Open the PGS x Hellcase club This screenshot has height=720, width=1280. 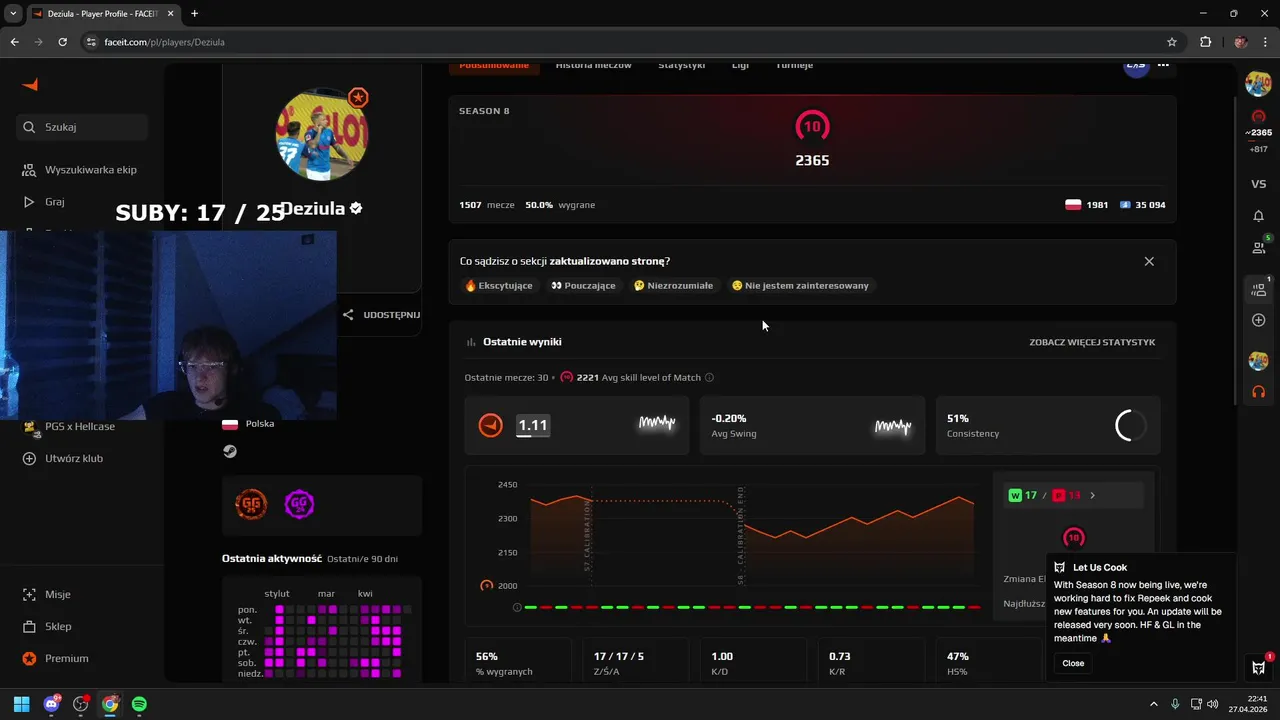(70, 426)
